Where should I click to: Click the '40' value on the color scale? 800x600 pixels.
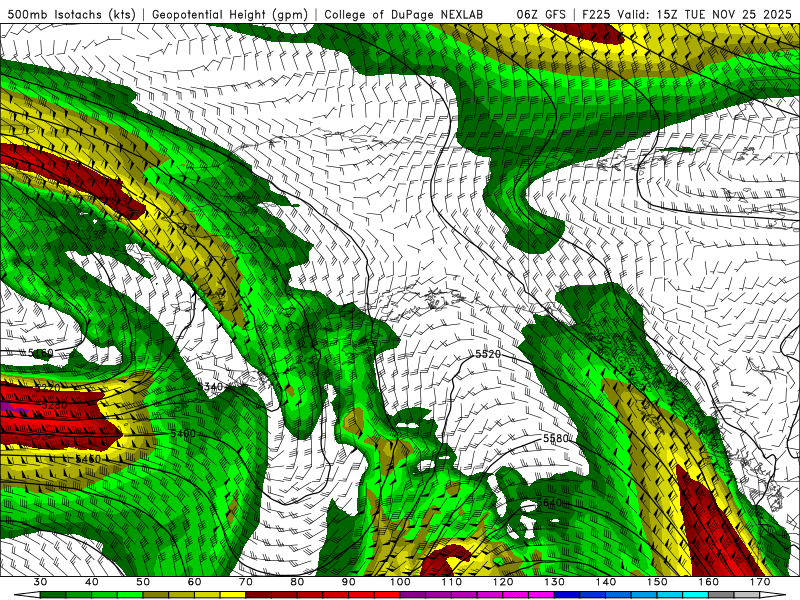[92, 582]
